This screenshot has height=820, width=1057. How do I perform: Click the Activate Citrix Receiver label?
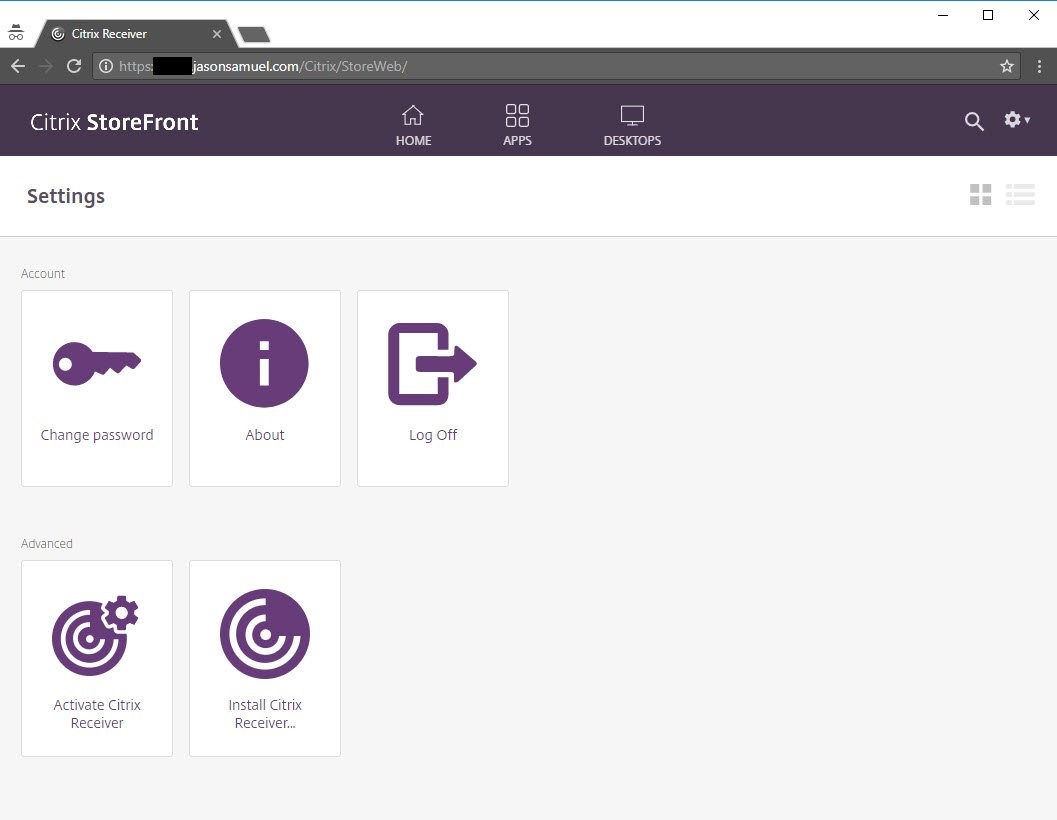click(97, 713)
